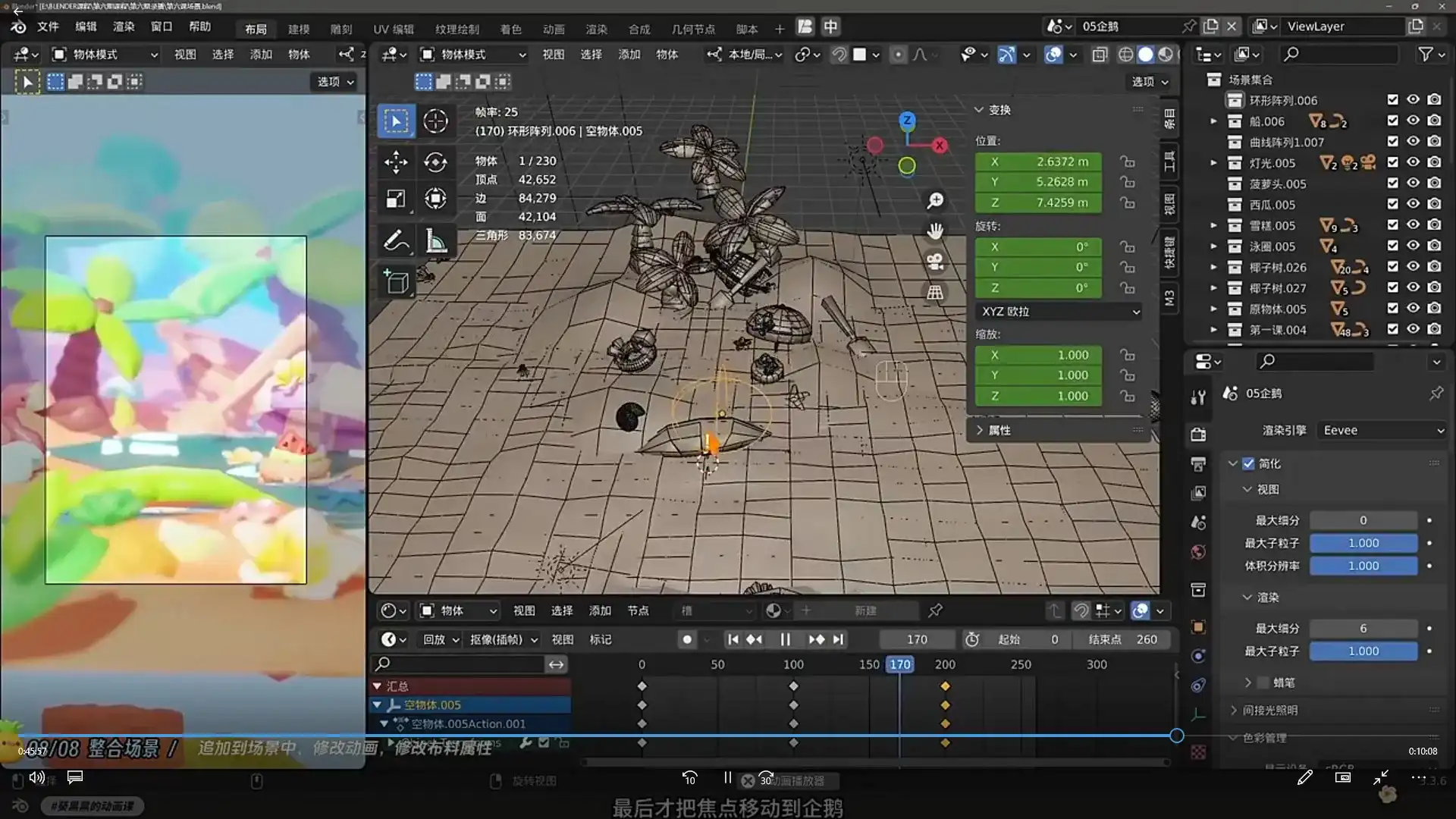Viewport: 1456px width, 819px height.
Task: Activate the Measure tool
Action: coord(436,241)
